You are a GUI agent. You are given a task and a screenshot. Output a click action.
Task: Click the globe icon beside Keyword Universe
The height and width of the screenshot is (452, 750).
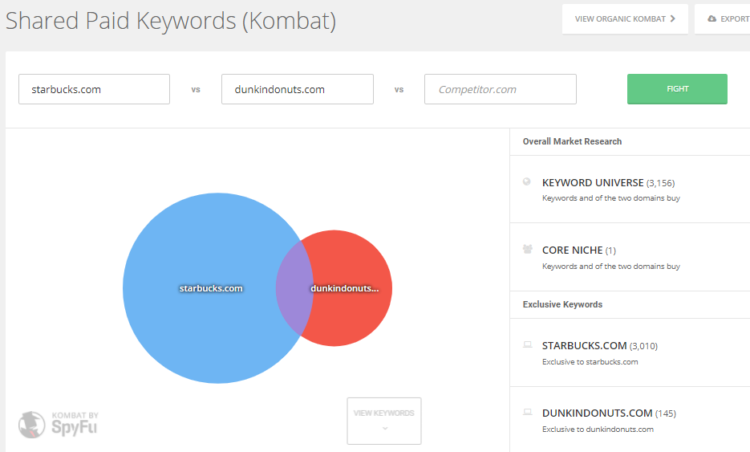point(527,182)
